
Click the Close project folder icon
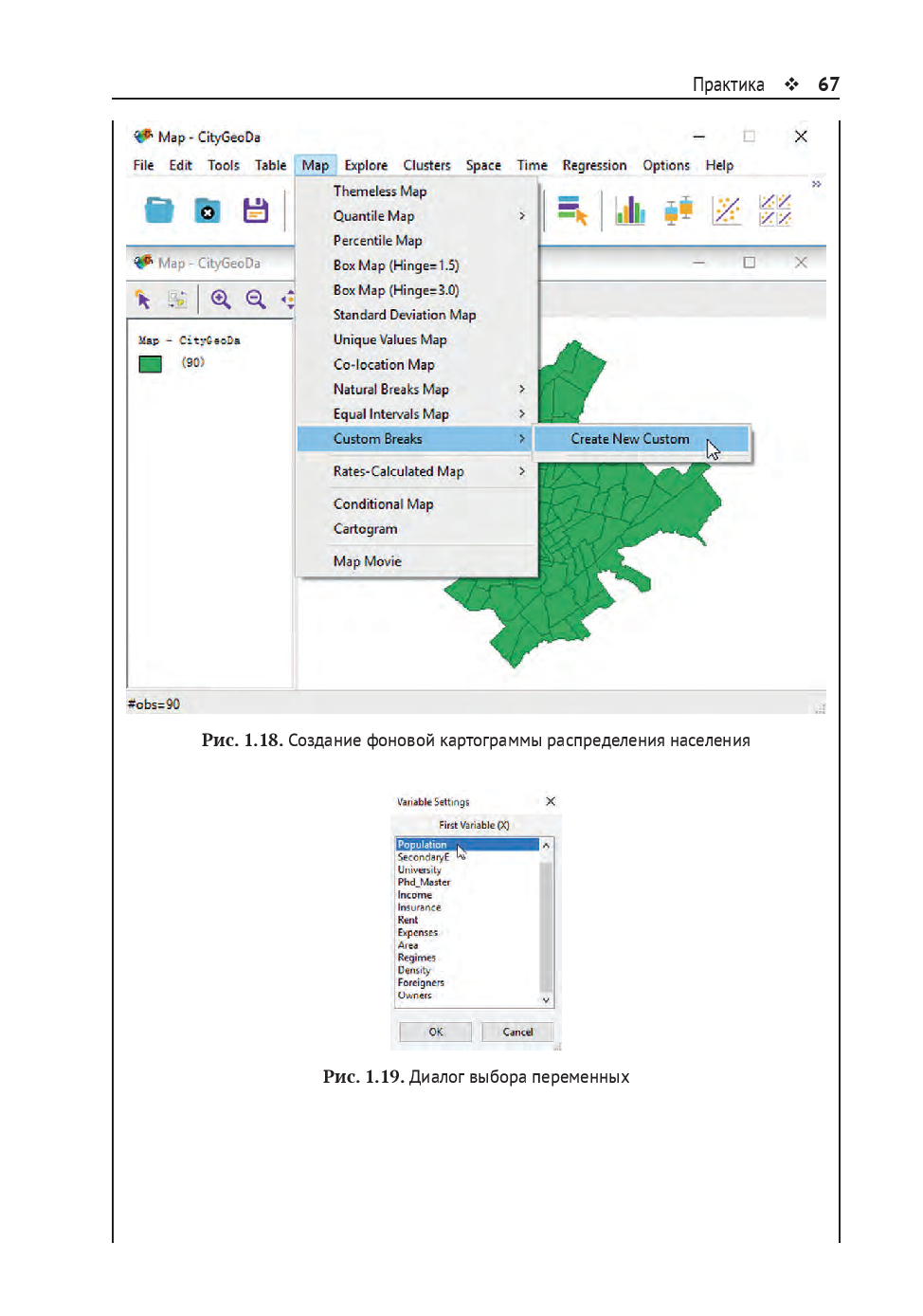tap(208, 210)
